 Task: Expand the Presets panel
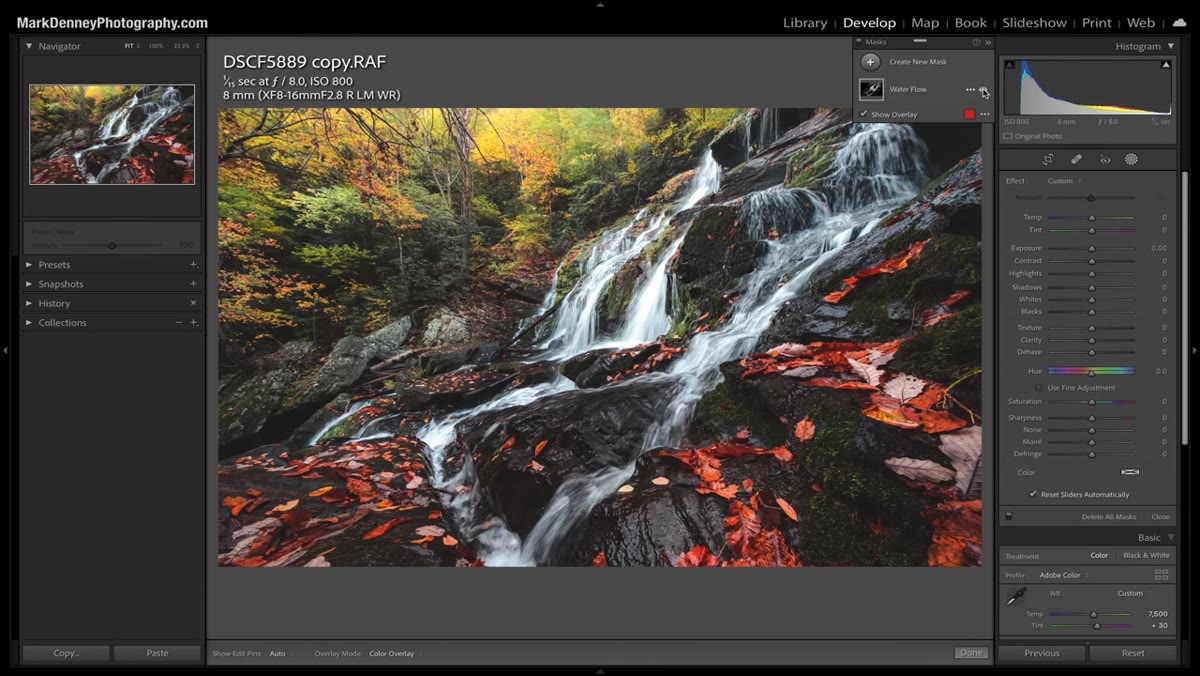coord(29,265)
